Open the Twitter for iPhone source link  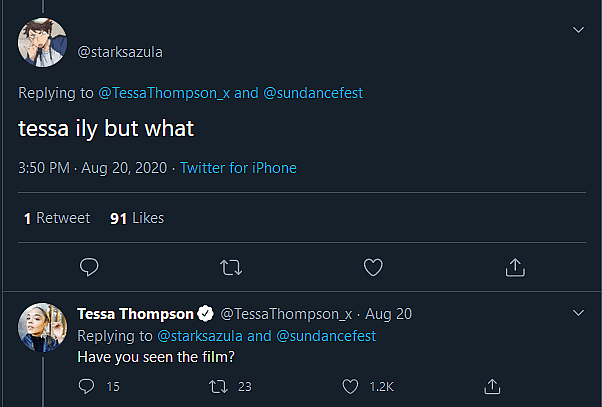pos(238,168)
